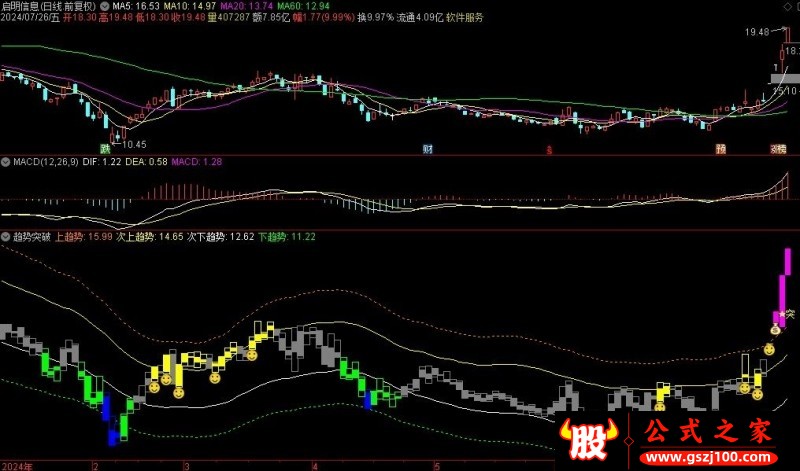This screenshot has width=800, height=471.
Task: Click month 2 on the time axis
Action: coord(96,466)
